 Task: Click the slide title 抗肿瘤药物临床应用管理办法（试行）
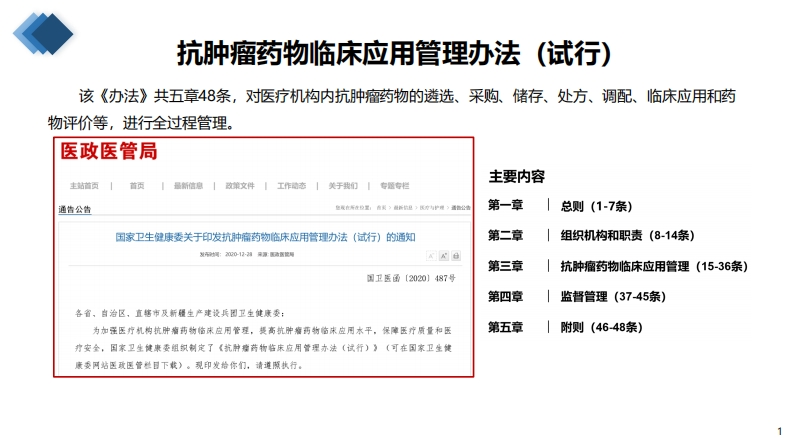(395, 52)
